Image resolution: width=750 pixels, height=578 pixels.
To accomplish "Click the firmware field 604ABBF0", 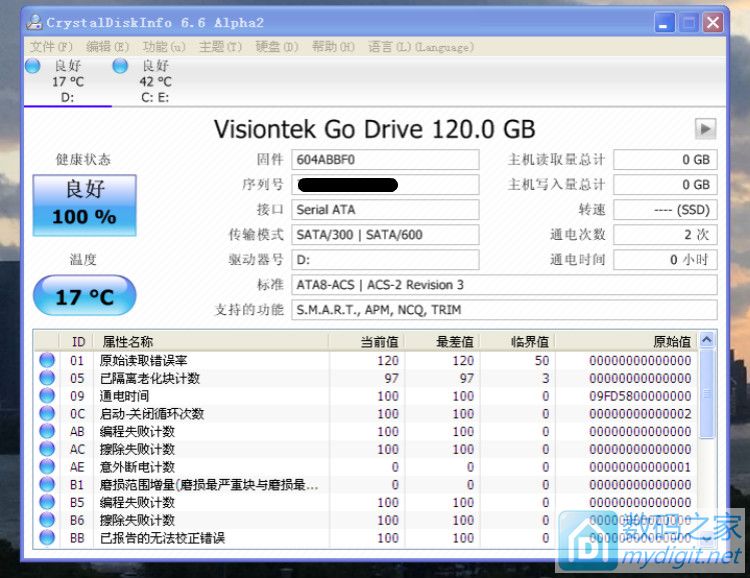I will pos(385,159).
